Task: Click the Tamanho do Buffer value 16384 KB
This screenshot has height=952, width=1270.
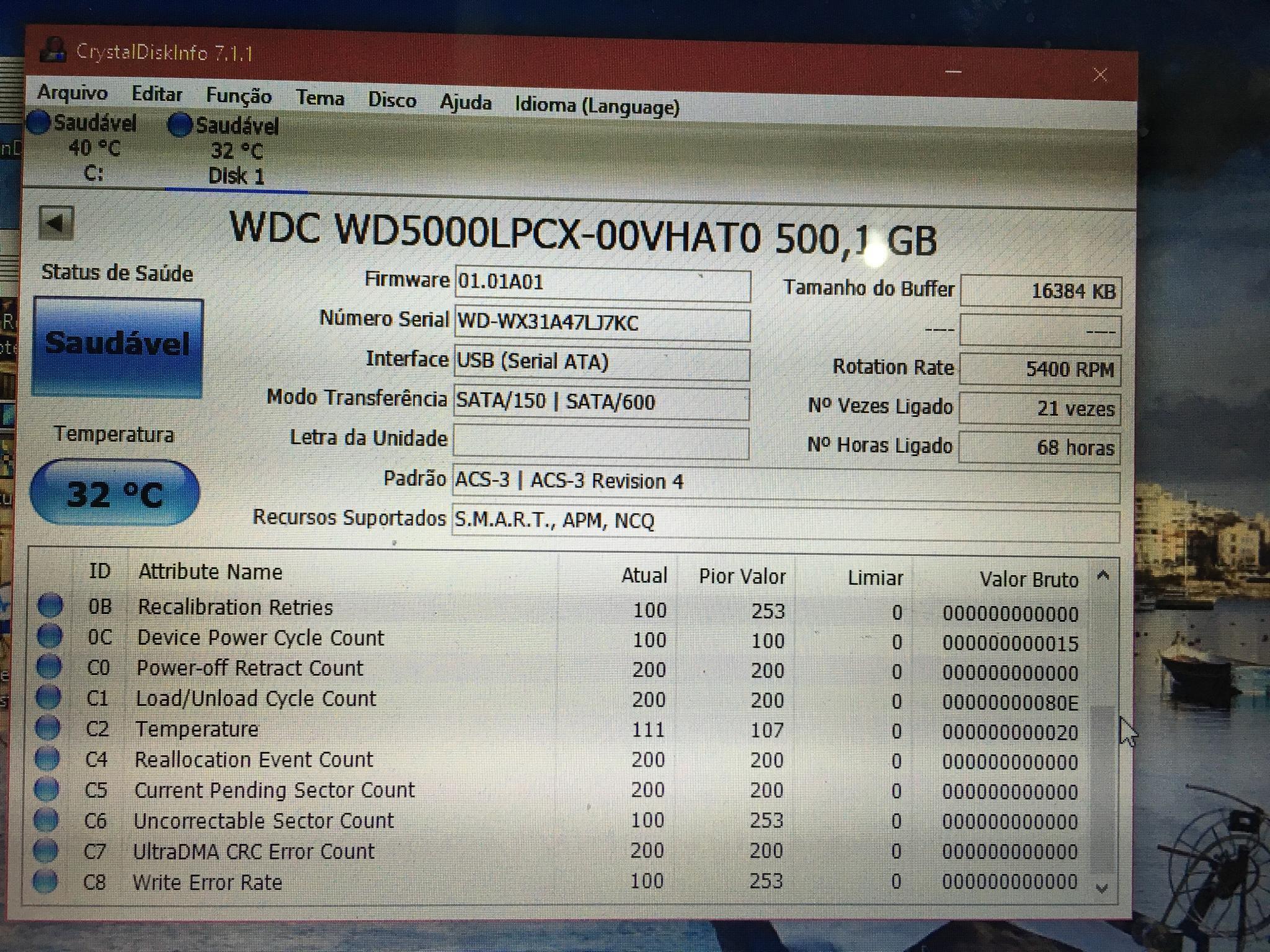Action: (x=1041, y=291)
